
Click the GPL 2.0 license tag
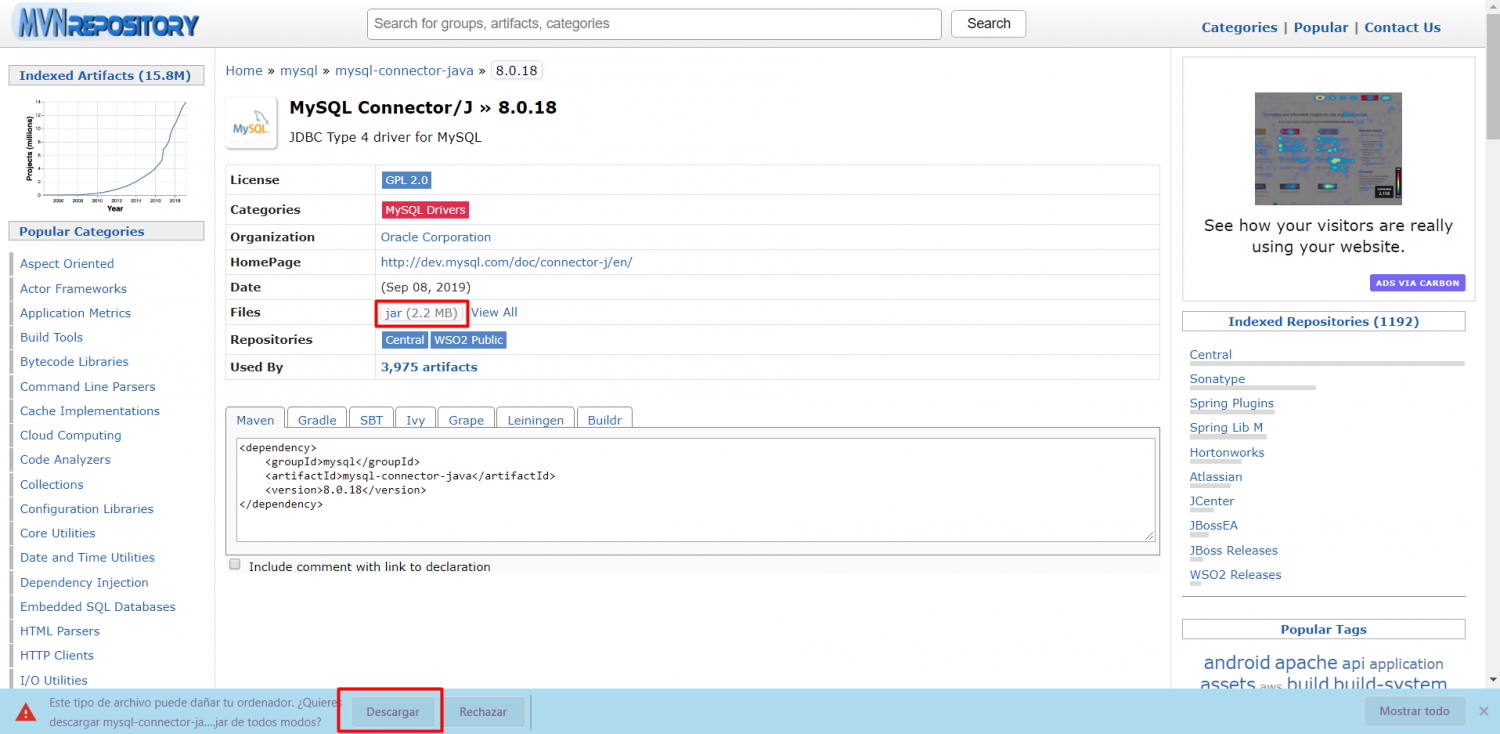point(406,180)
